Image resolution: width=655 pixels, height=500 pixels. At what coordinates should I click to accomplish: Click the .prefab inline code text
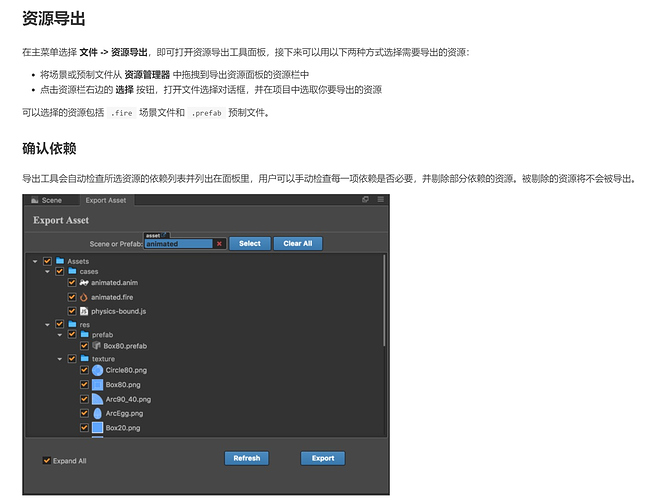[x=207, y=113]
